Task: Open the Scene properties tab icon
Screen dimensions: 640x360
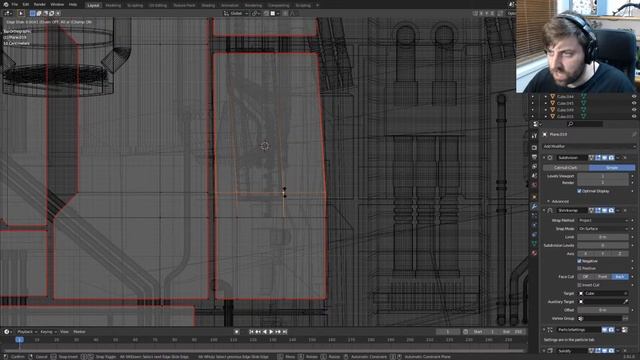Action: pos(534,176)
